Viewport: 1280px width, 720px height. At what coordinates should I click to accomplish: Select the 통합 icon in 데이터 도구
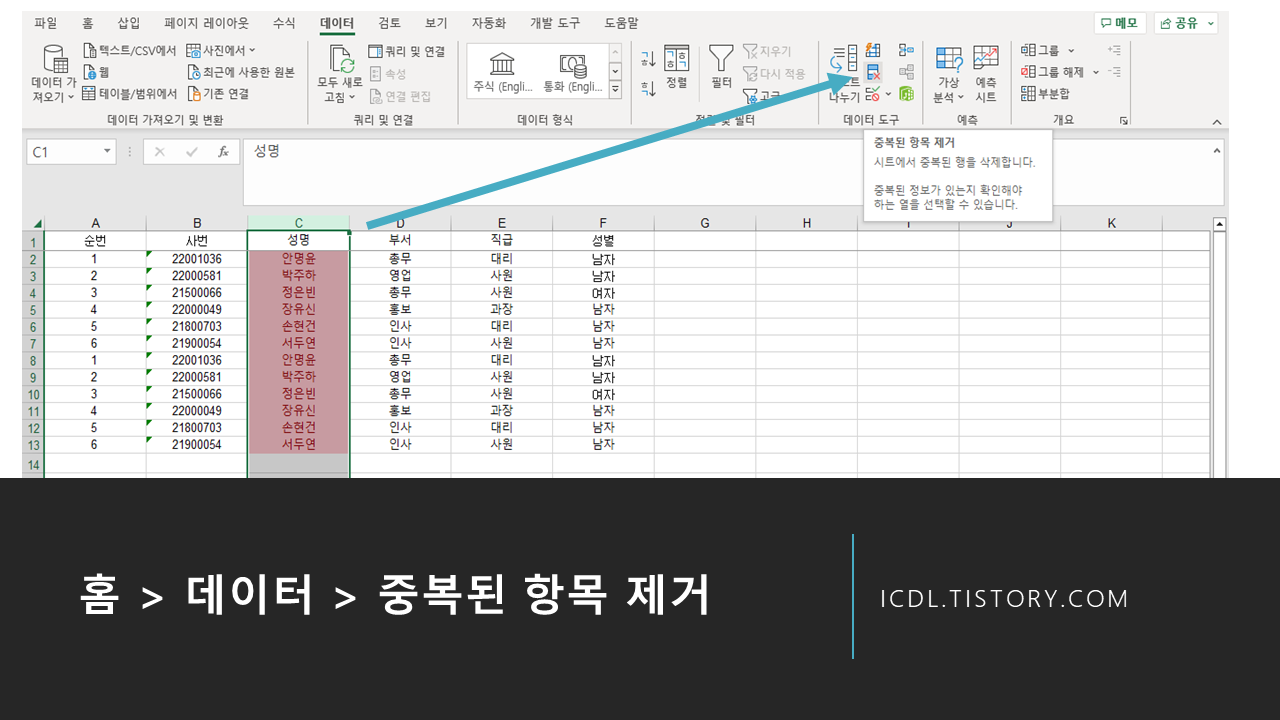click(906, 49)
